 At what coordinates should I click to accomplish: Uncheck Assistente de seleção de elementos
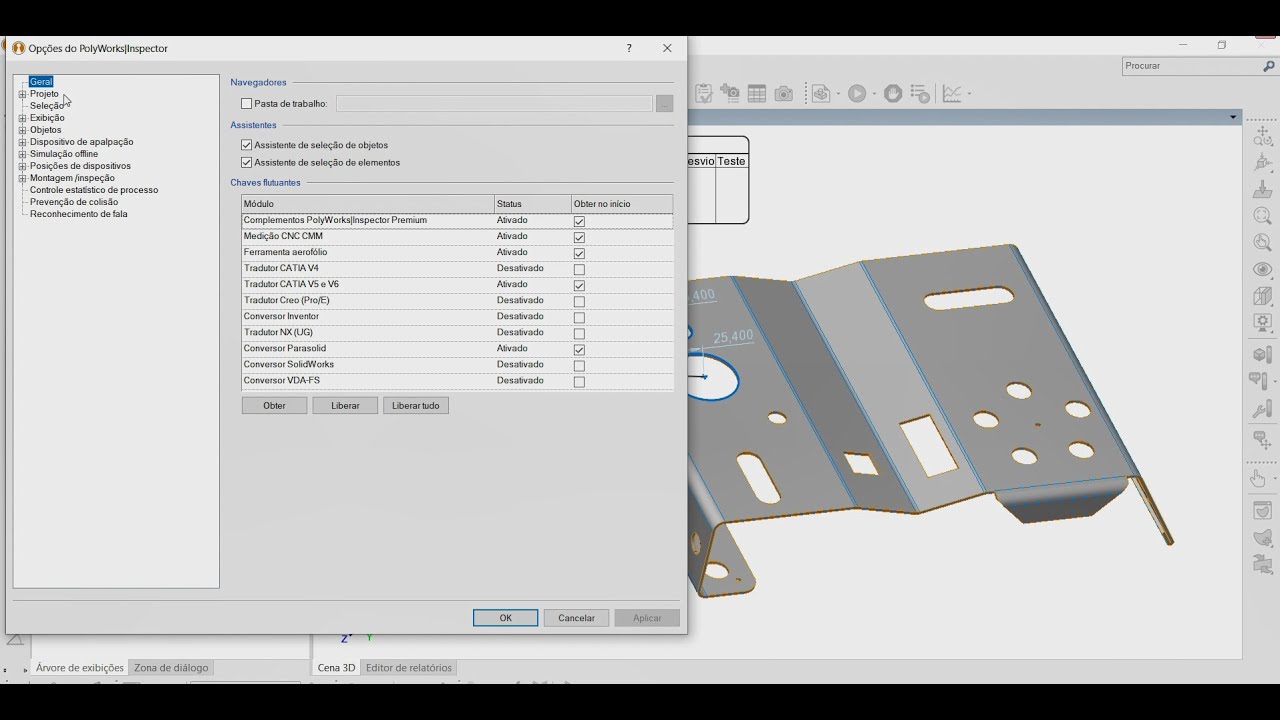tap(247, 162)
